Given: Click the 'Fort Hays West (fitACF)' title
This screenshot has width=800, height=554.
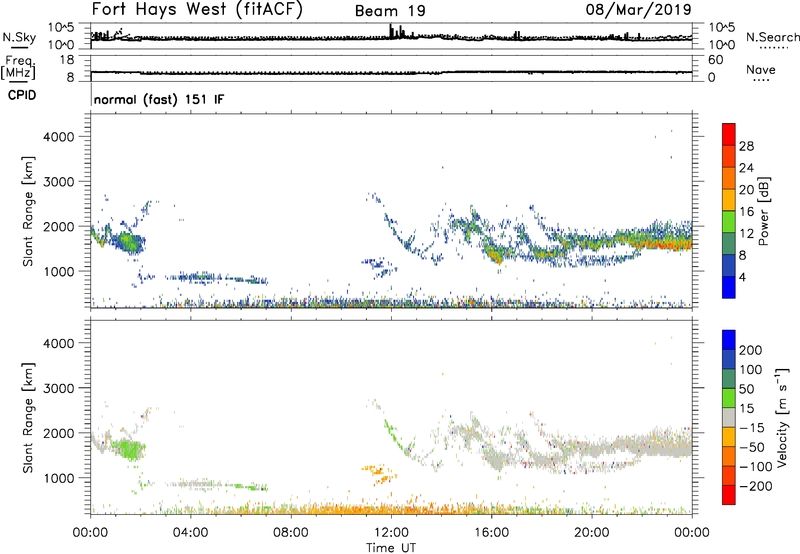Looking at the screenshot, I should [x=196, y=9].
